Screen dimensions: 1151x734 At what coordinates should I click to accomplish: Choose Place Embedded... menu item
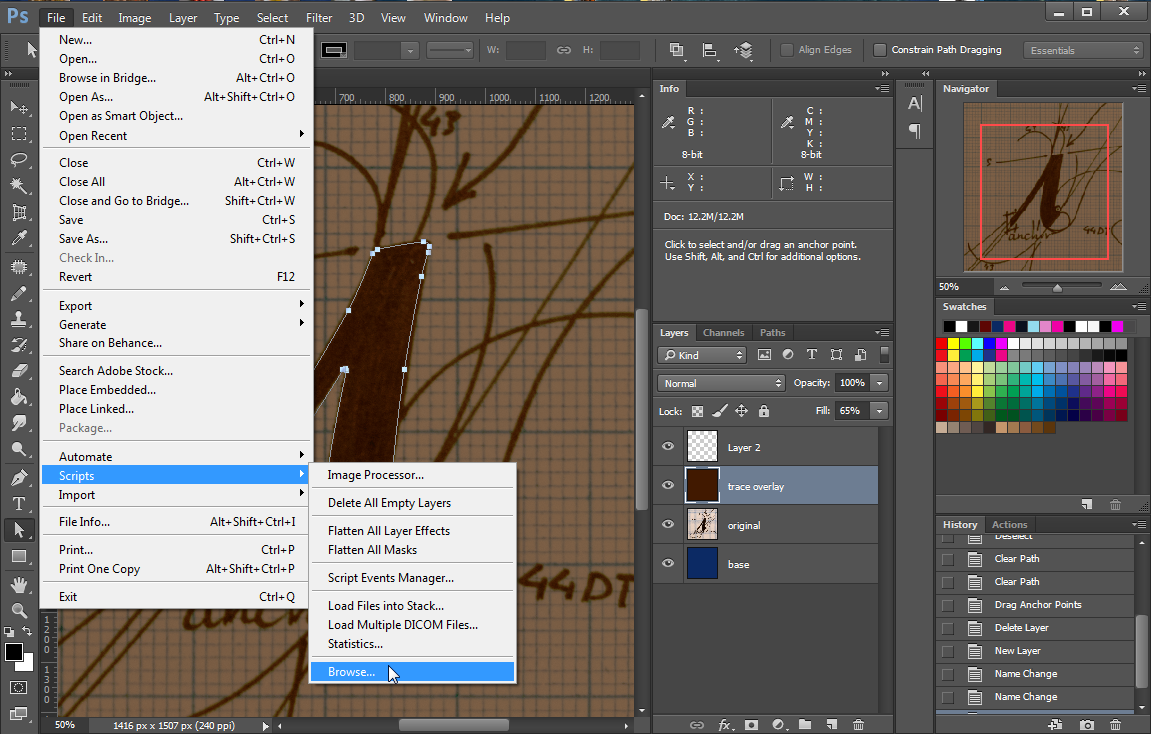click(176, 390)
